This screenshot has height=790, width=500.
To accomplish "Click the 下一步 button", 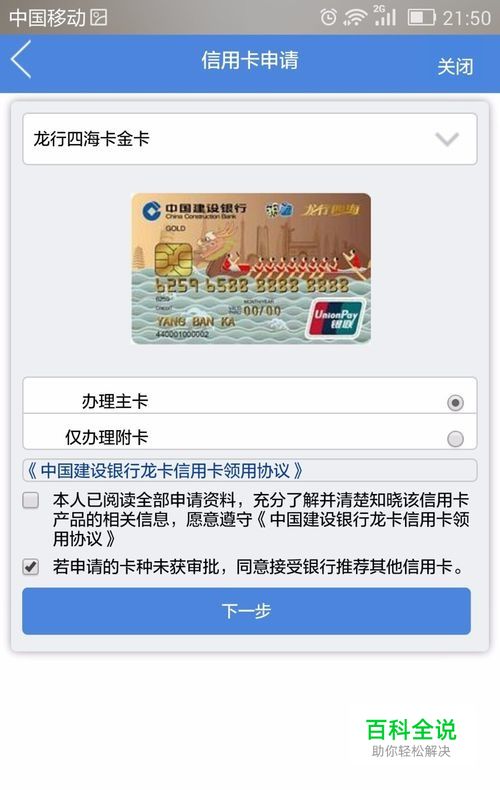I will (x=246, y=611).
